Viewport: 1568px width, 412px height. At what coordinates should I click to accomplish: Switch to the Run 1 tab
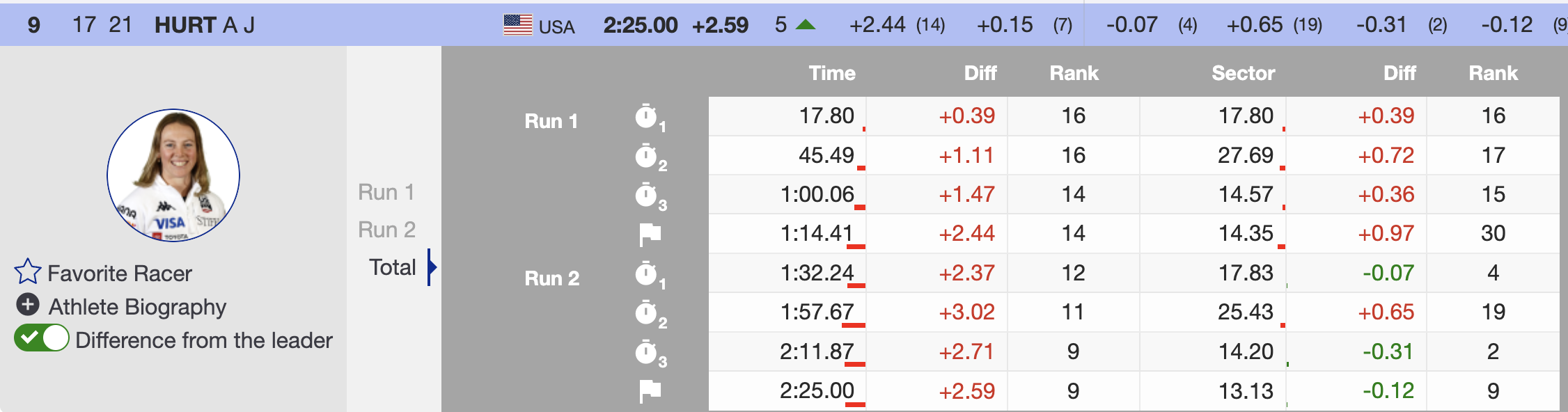386,192
